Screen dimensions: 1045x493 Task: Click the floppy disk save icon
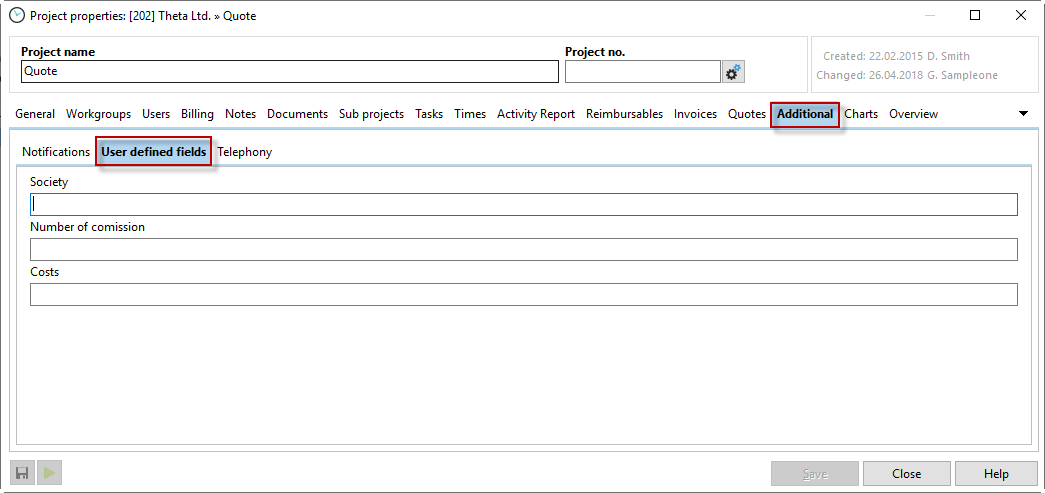(x=22, y=473)
